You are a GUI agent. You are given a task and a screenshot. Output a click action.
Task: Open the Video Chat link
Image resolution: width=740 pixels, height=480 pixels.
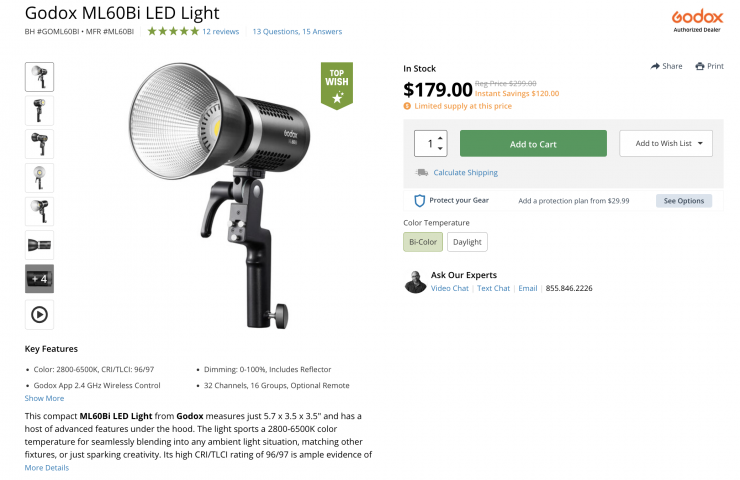450,288
